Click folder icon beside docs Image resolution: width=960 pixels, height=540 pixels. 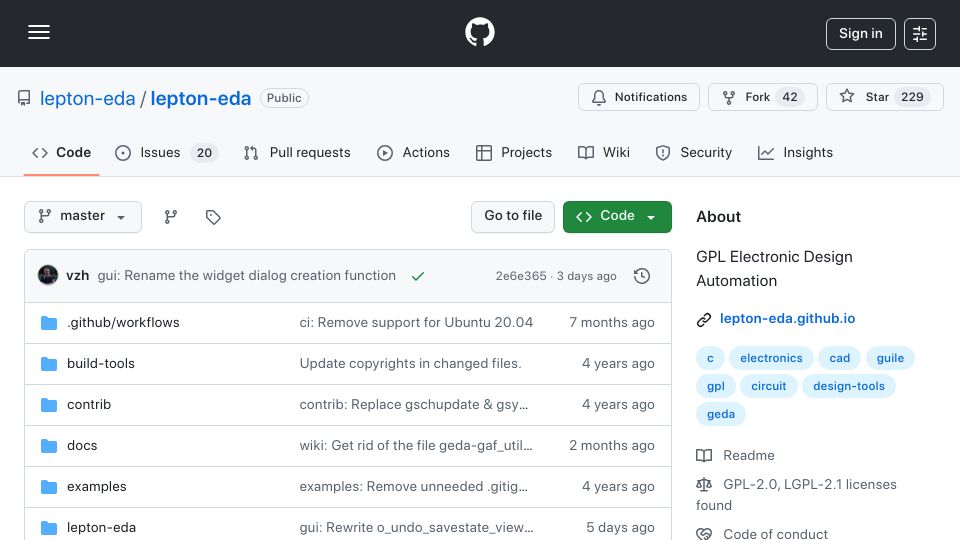coord(48,446)
